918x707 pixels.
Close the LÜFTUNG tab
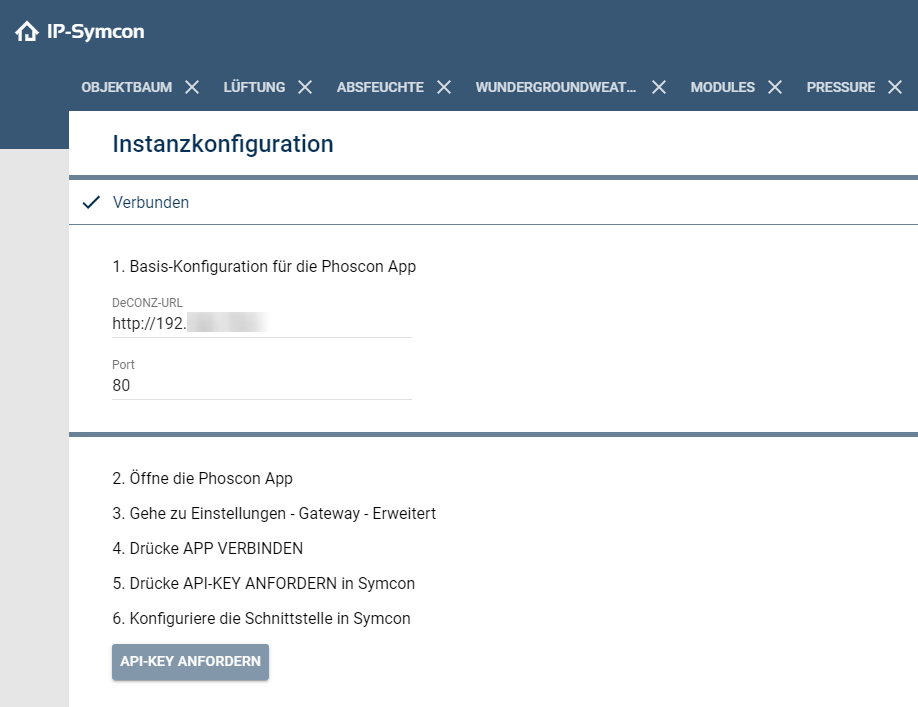(x=304, y=87)
